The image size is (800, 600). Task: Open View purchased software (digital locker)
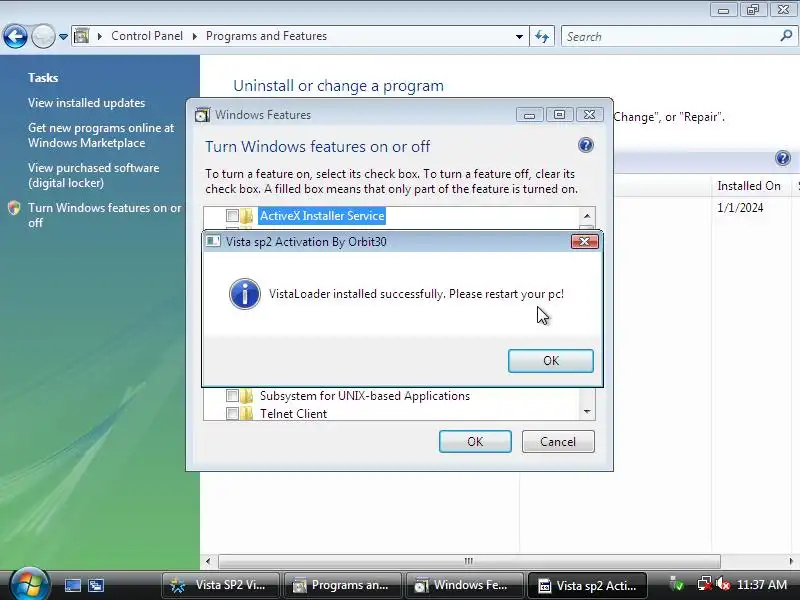click(94, 175)
